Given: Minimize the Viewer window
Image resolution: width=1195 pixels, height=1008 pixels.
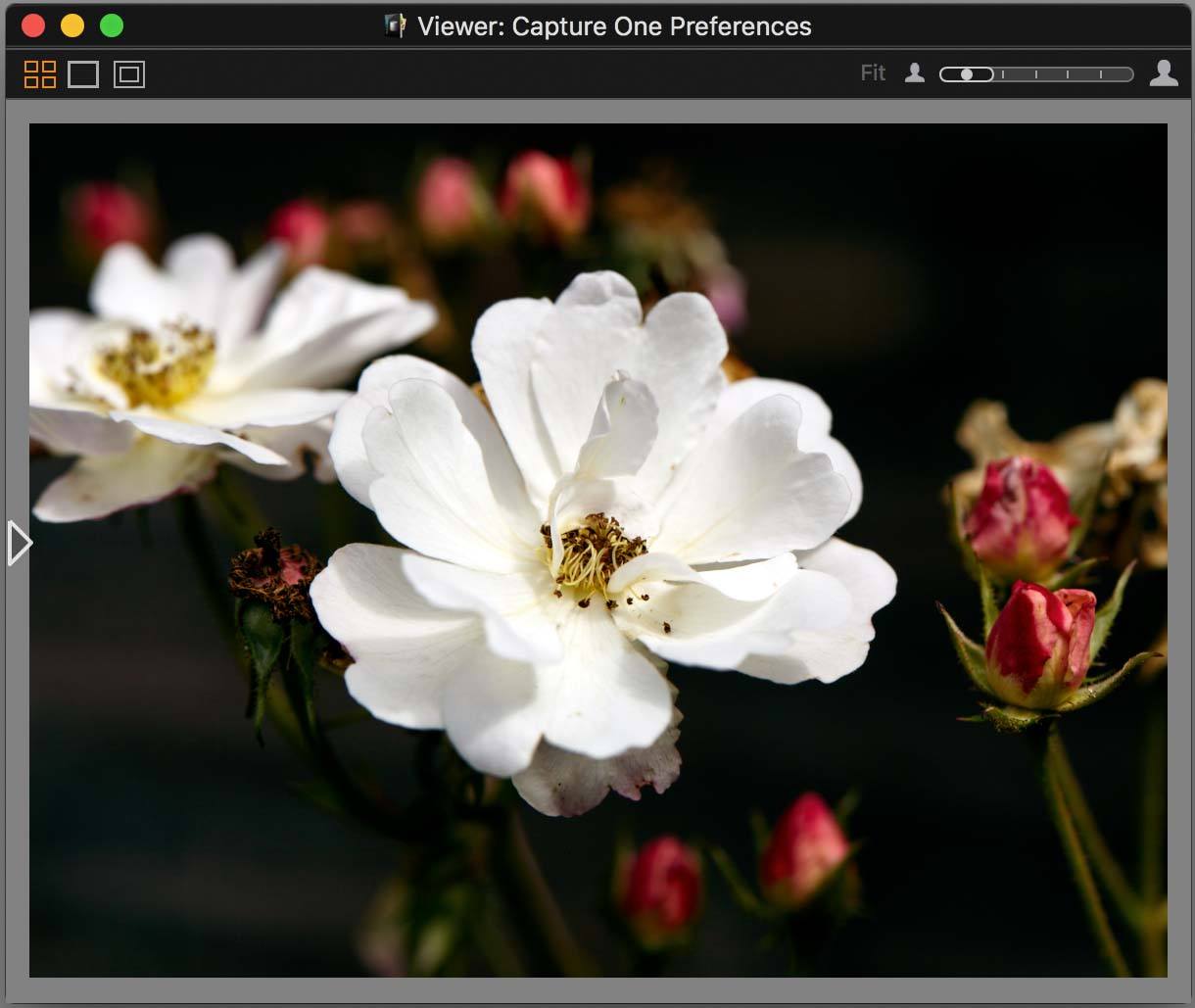Looking at the screenshot, I should [72, 25].
